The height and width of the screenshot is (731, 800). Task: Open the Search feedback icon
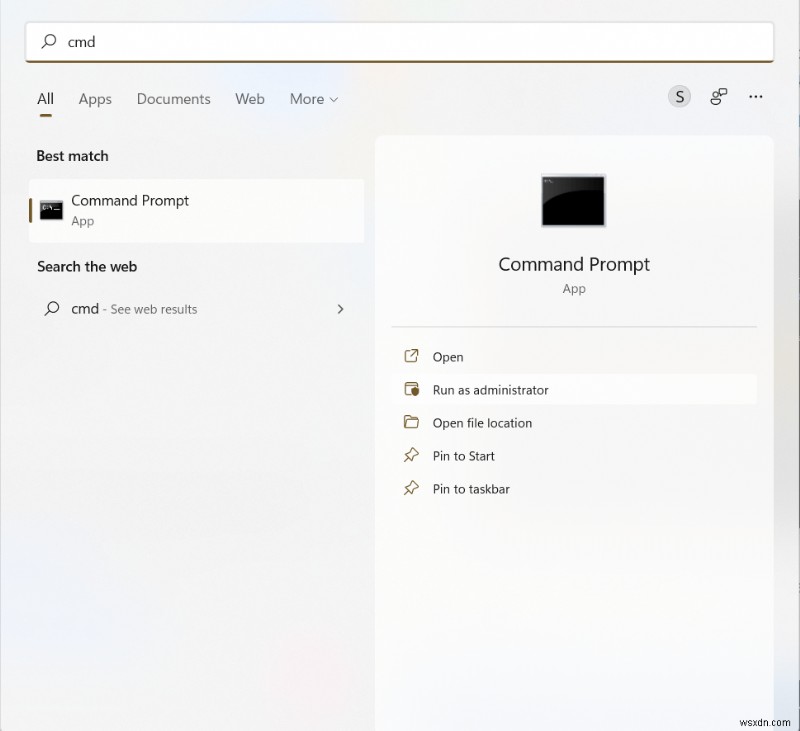coord(718,96)
